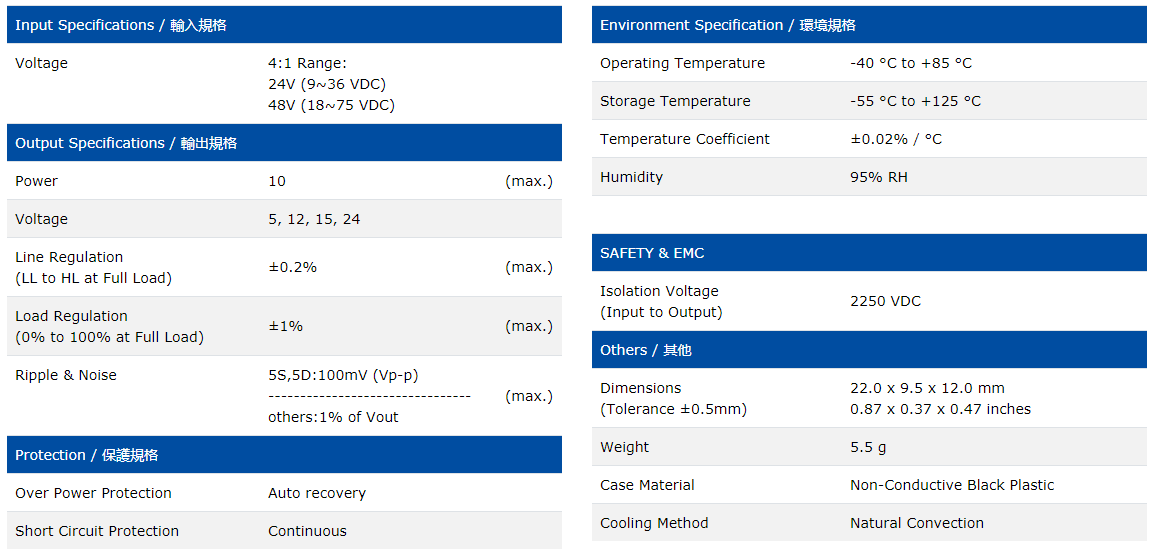Click the 48V (18~75 VDC) input range text

point(331,105)
